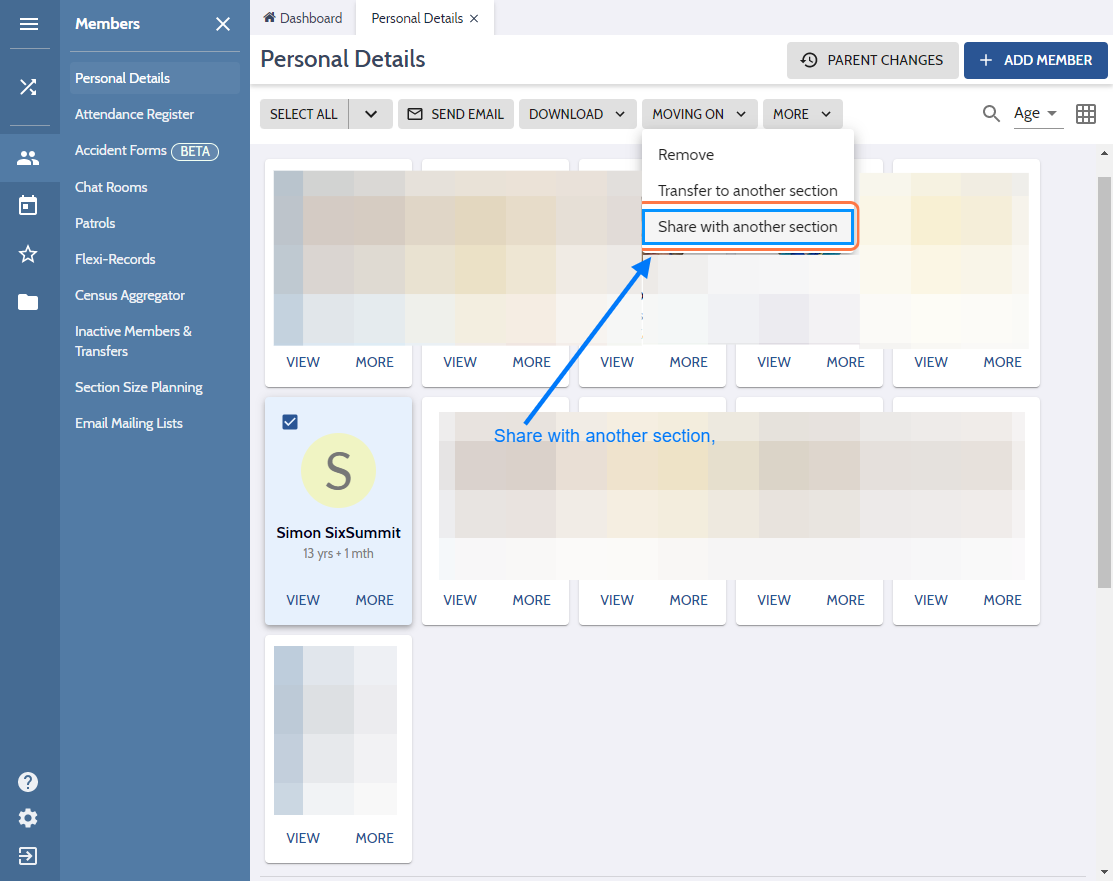
Task: Click the logout exit icon
Action: (28, 855)
